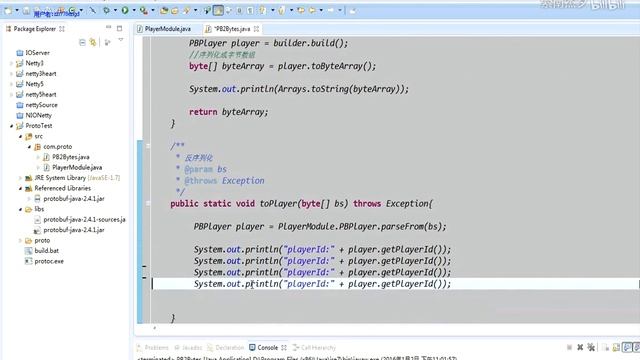This screenshot has height=360, width=640.
Task: Select build.bat in the project tree
Action: tap(42, 251)
